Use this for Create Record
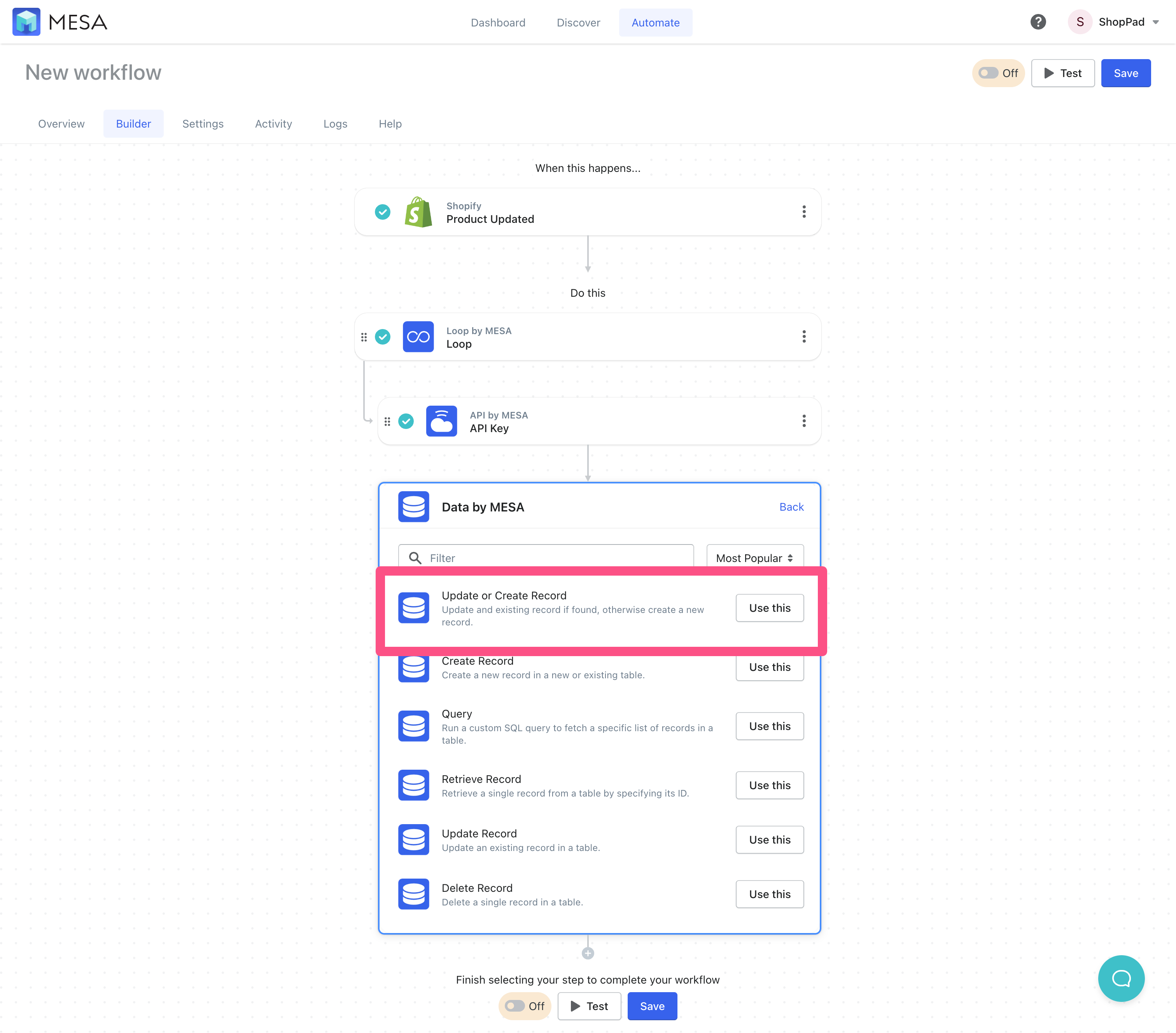The image size is (1176, 1033). click(x=769, y=667)
